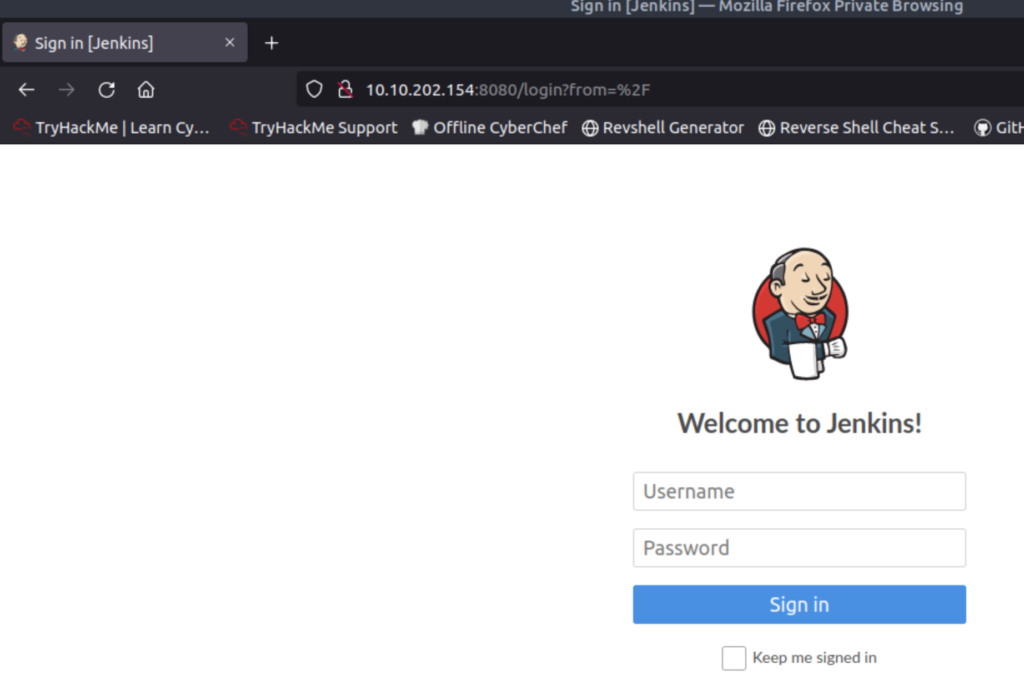Click the insecure connection padlock icon
This screenshot has height=695, width=1024.
click(345, 89)
